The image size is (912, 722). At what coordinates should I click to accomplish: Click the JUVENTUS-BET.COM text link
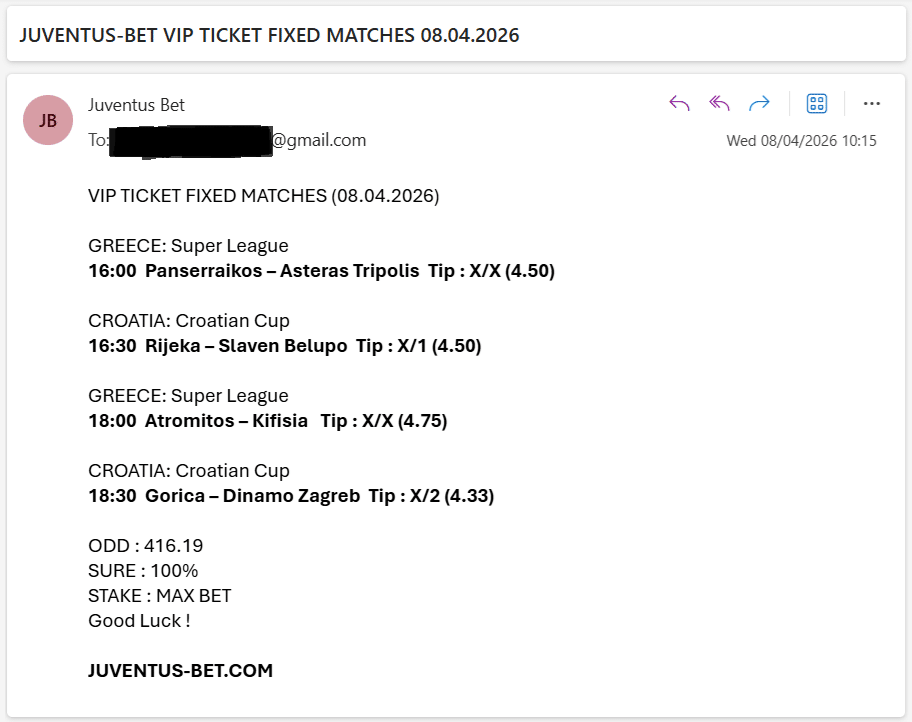click(179, 670)
